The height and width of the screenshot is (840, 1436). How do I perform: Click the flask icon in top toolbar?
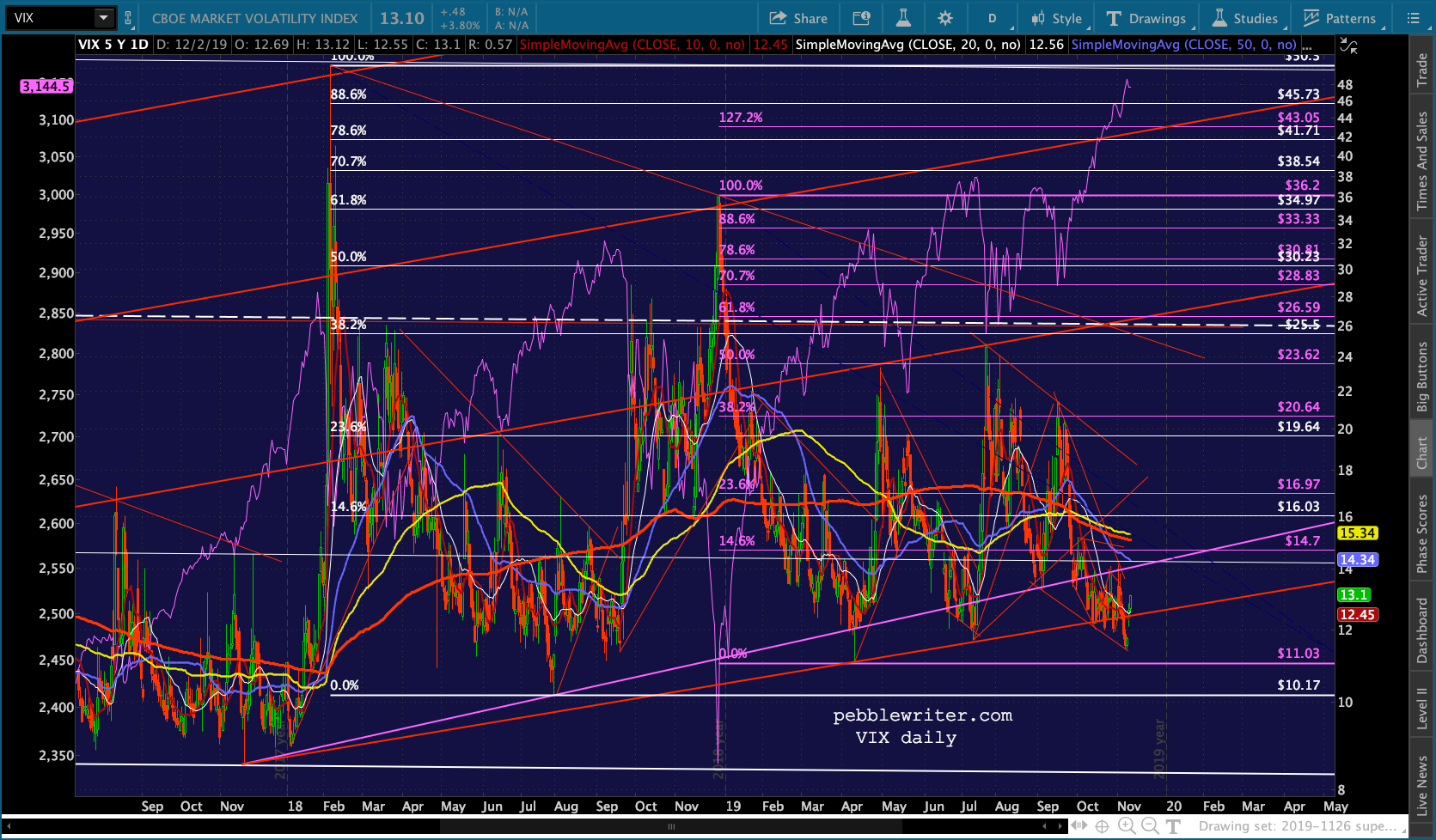coord(903,18)
